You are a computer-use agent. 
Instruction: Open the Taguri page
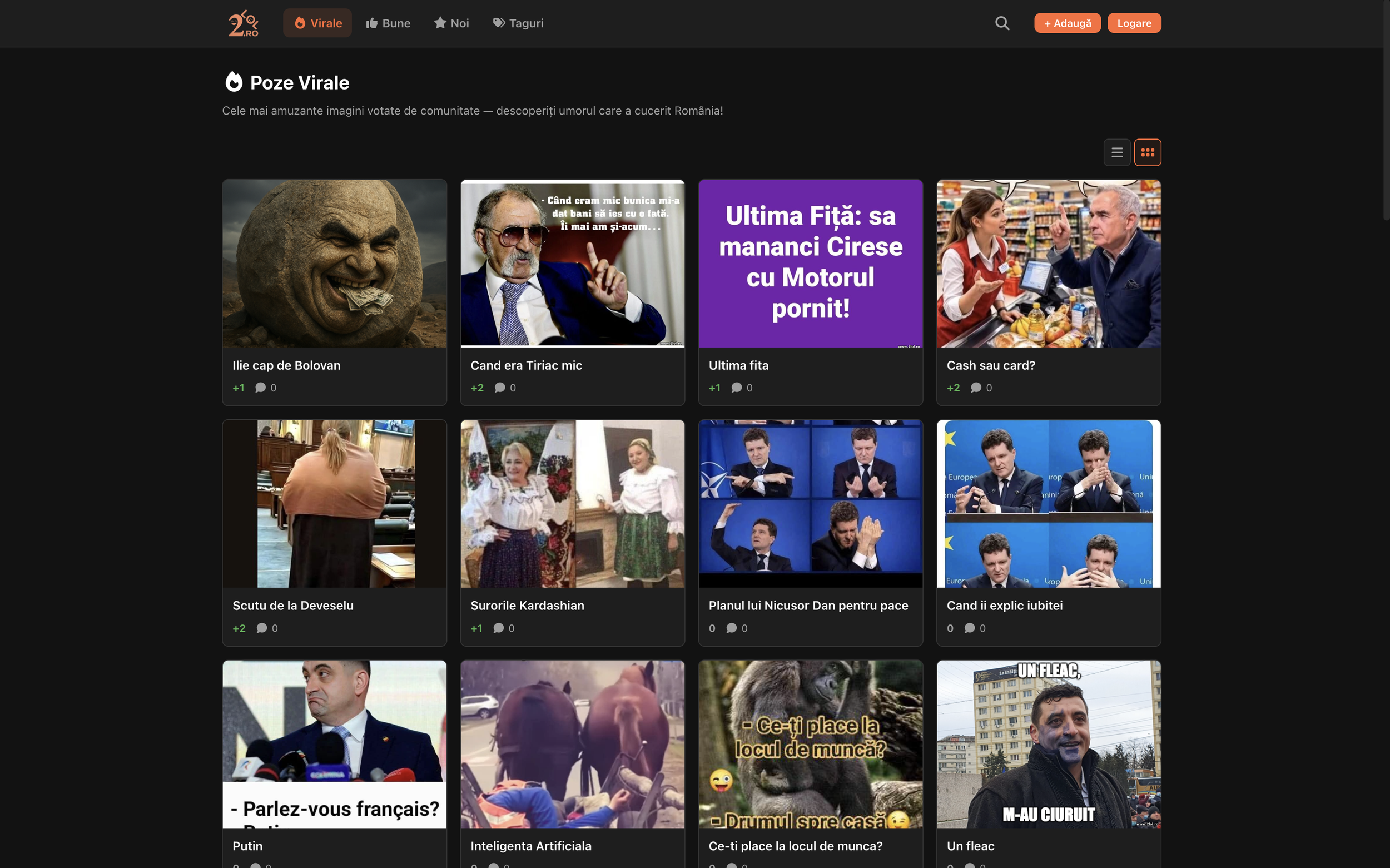(x=518, y=23)
